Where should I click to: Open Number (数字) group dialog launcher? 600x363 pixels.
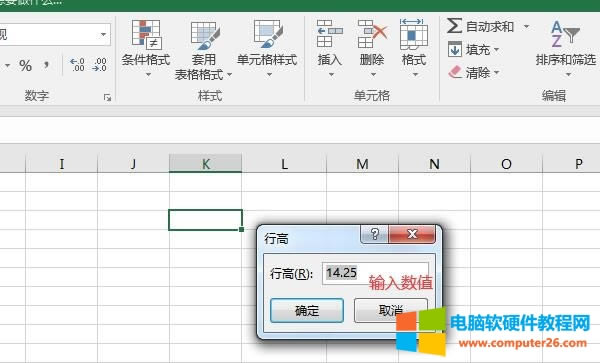click(107, 98)
